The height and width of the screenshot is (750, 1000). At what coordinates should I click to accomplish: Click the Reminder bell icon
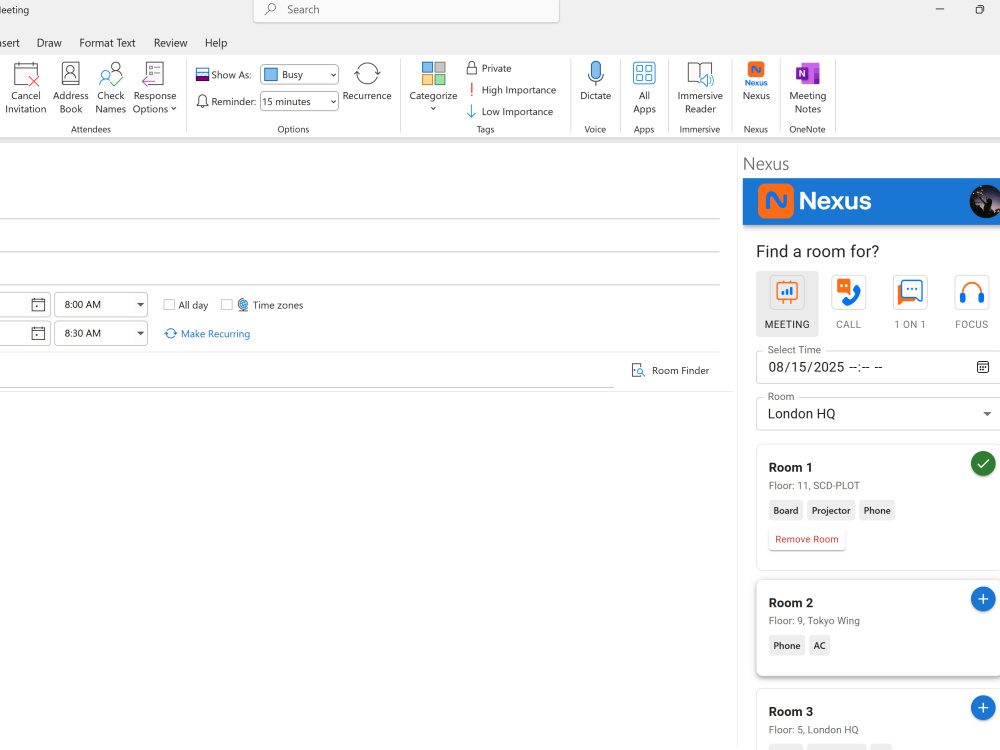pyautogui.click(x=202, y=101)
